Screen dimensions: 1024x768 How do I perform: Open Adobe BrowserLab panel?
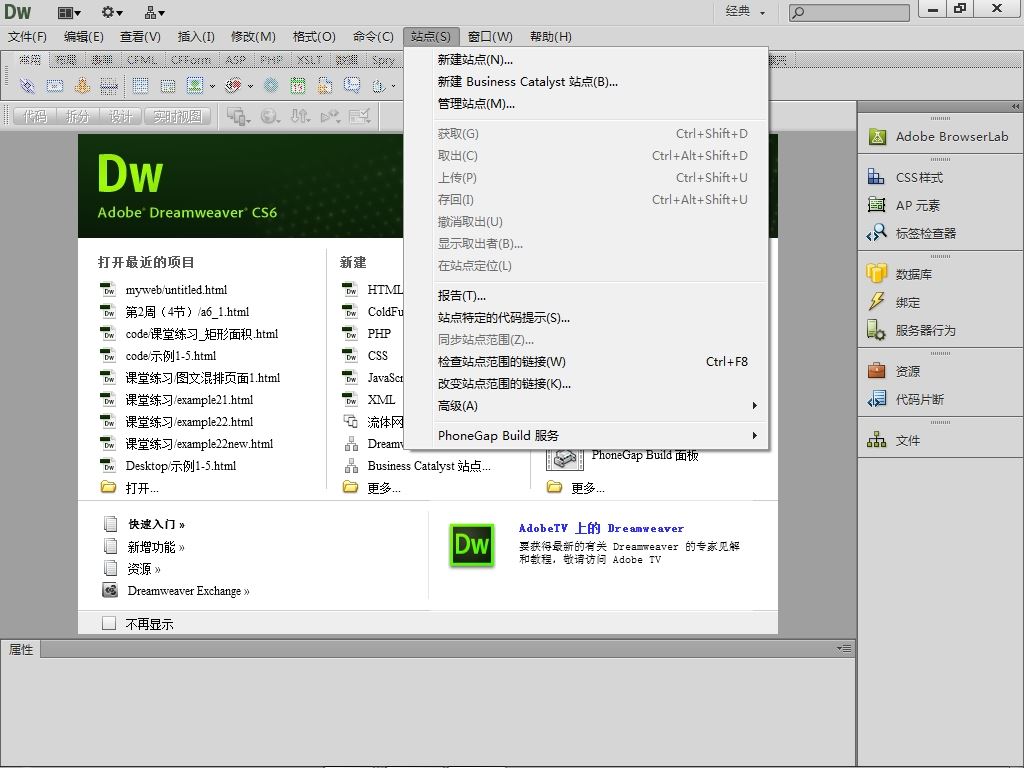tap(938, 136)
